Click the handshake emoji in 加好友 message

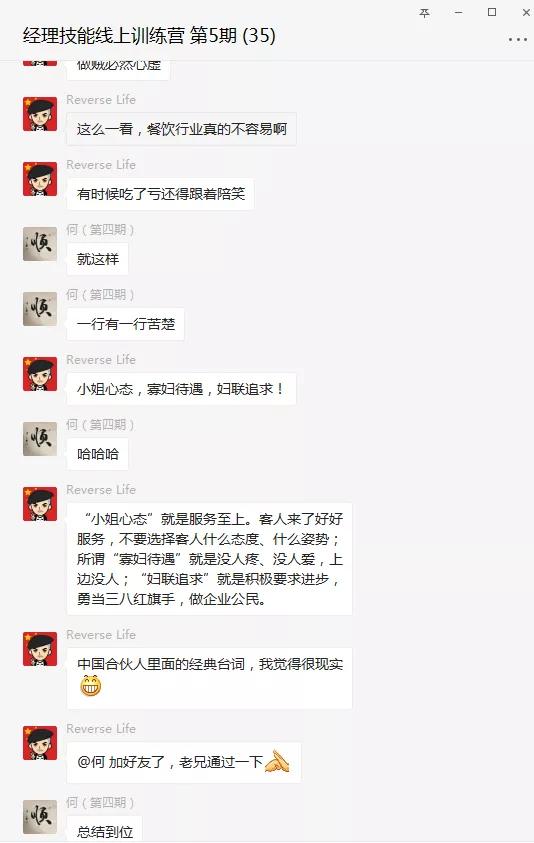[277, 761]
